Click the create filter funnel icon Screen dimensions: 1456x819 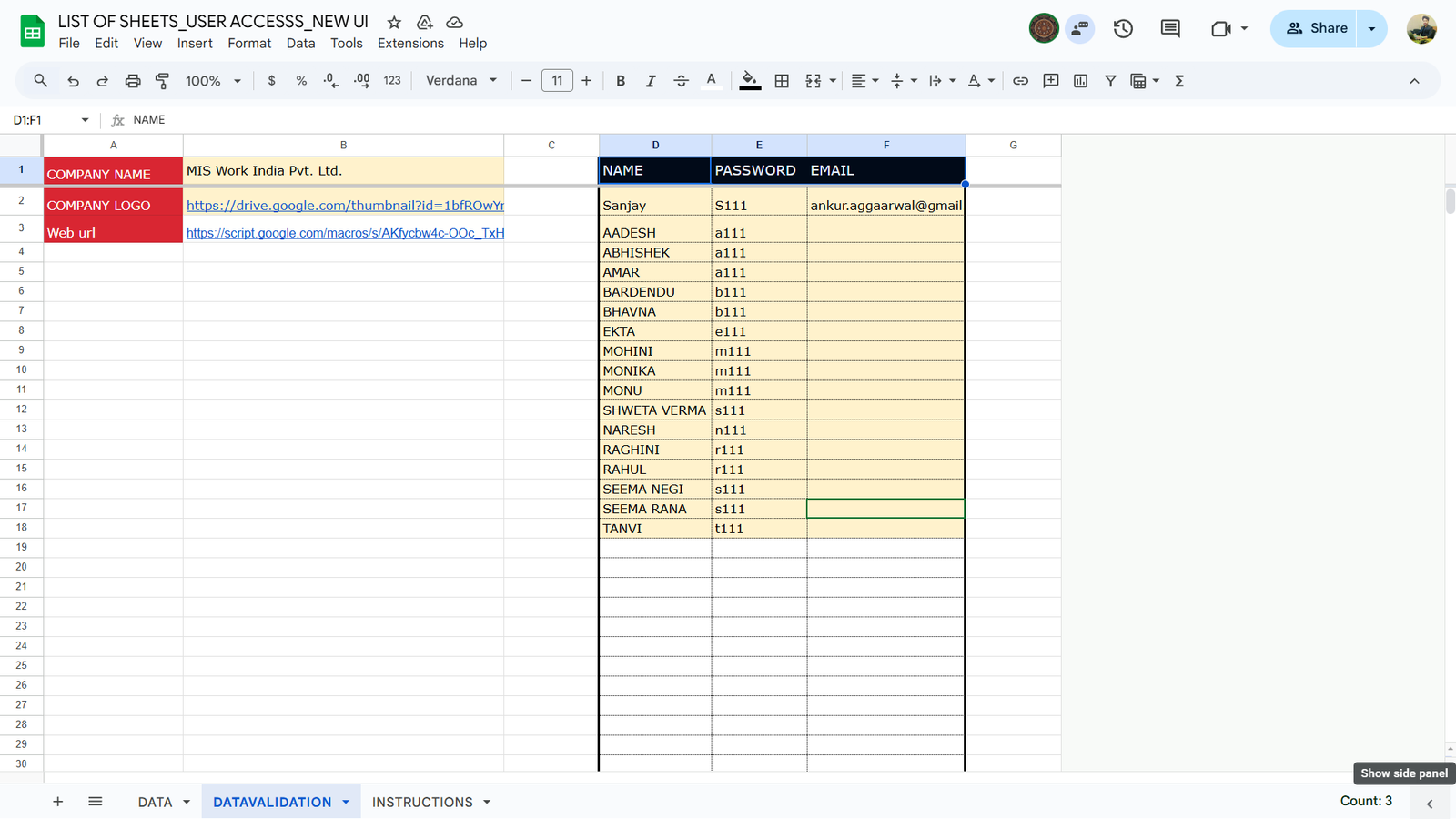(1110, 81)
